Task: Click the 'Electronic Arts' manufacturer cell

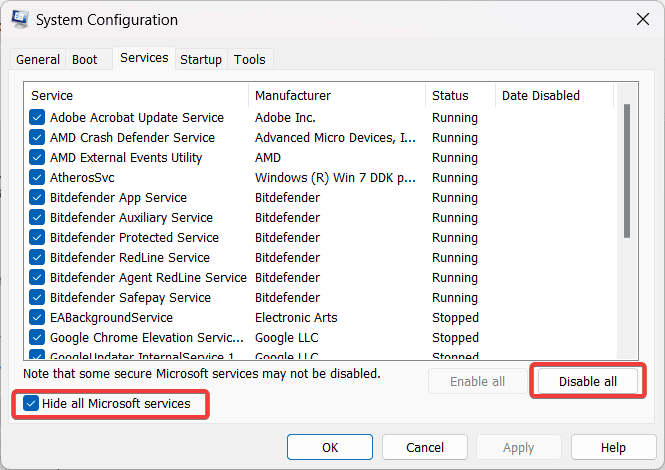Action: coord(296,317)
